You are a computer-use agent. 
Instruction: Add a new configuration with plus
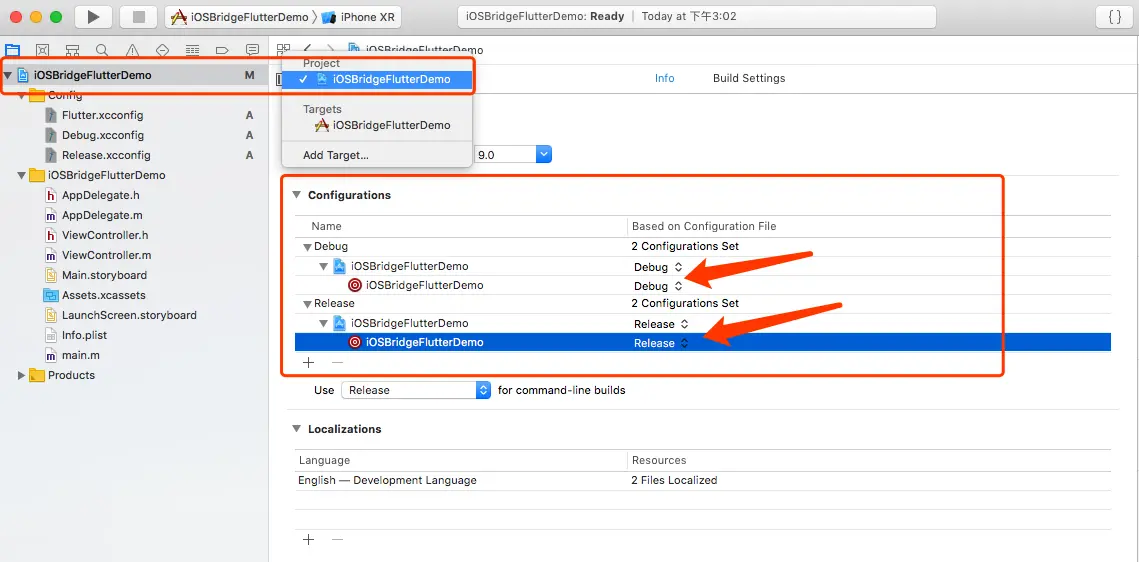[x=308, y=362]
